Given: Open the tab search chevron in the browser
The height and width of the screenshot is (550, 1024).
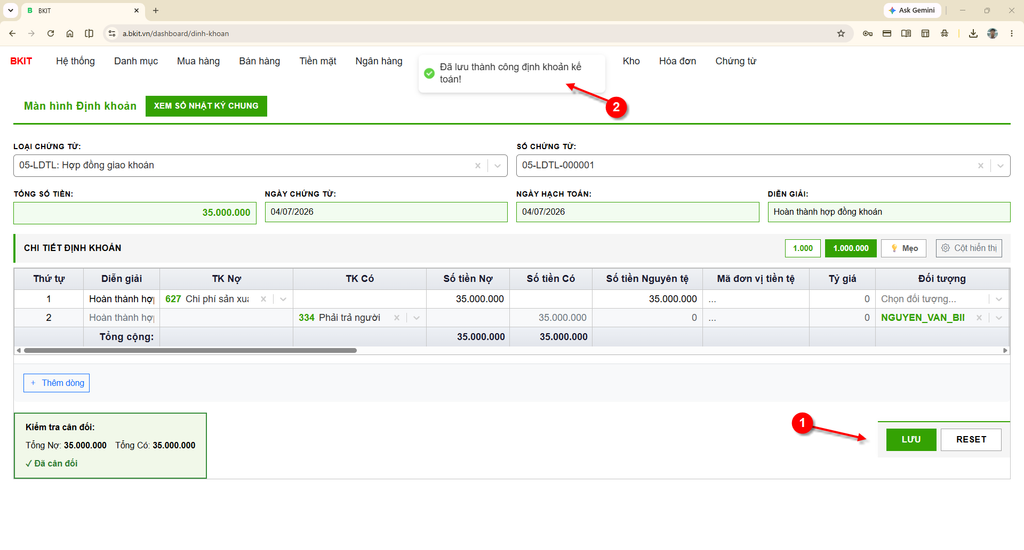Looking at the screenshot, I should pos(10,10).
